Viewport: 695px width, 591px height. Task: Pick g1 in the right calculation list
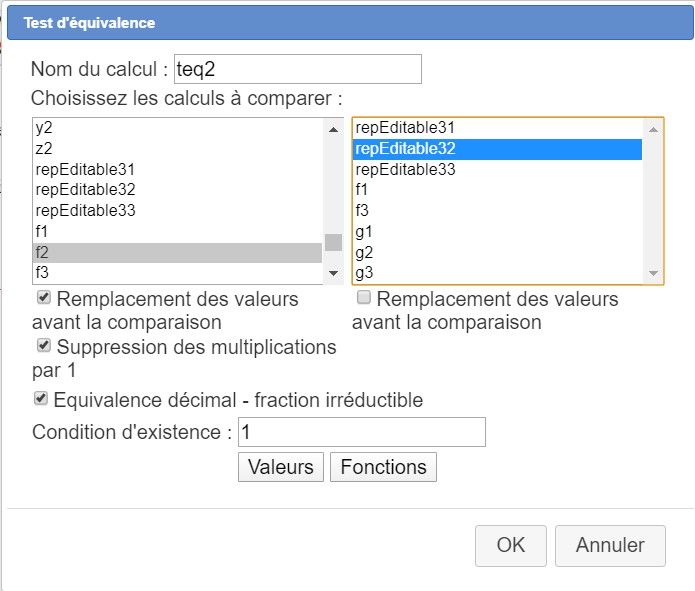tap(364, 231)
